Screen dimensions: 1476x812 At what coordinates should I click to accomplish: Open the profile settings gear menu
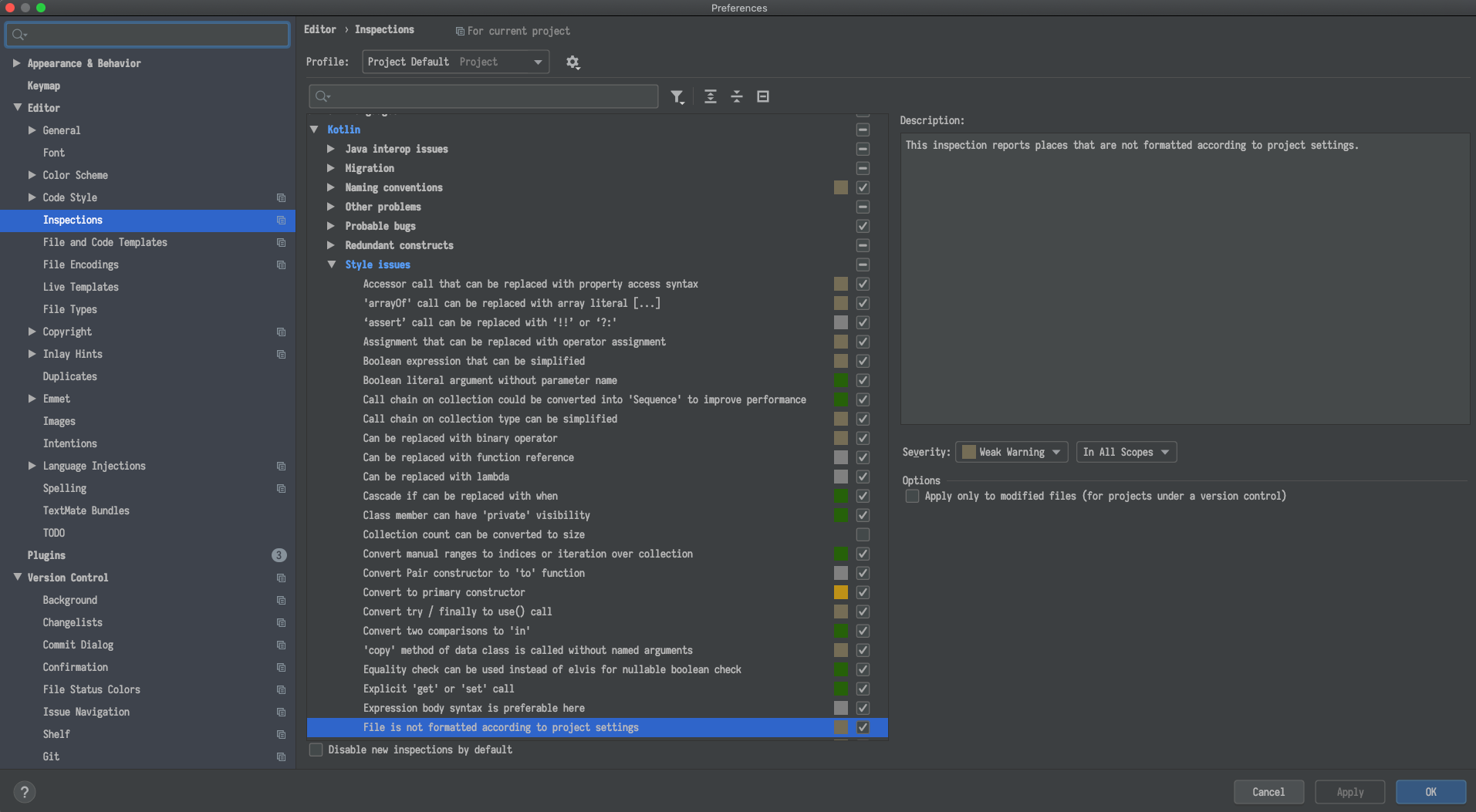(x=572, y=62)
